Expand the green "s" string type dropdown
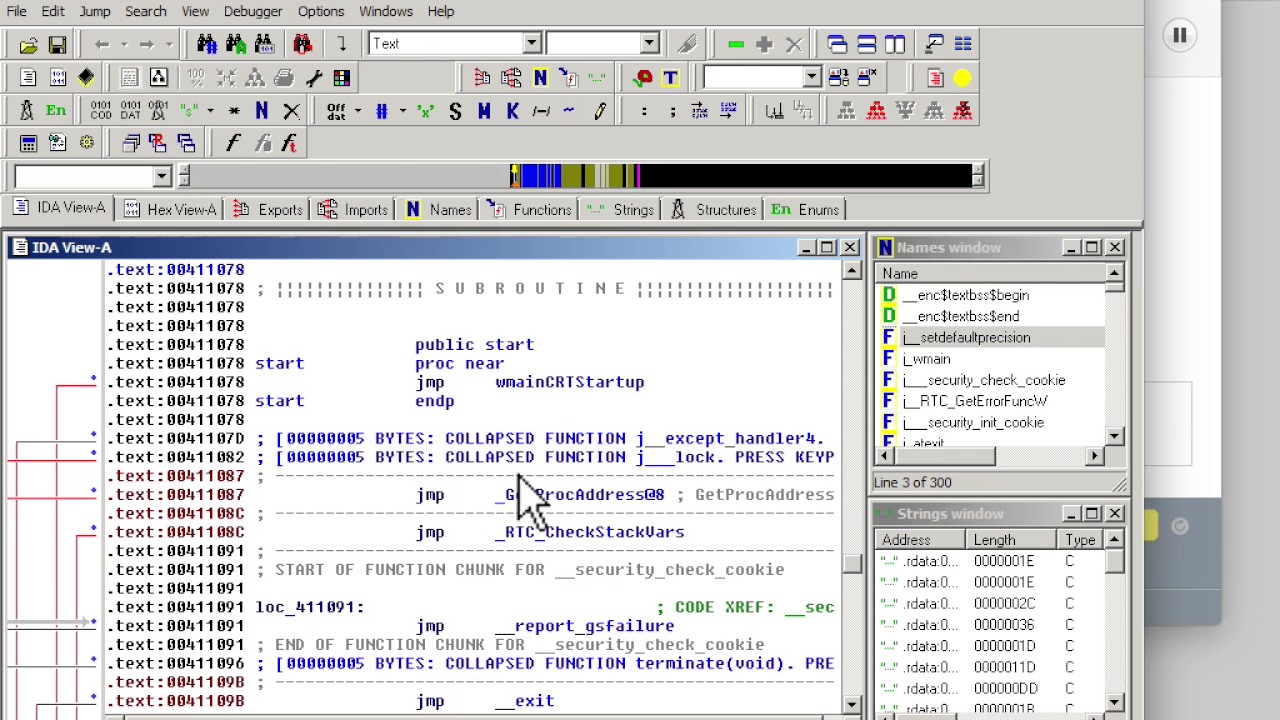 click(x=210, y=111)
